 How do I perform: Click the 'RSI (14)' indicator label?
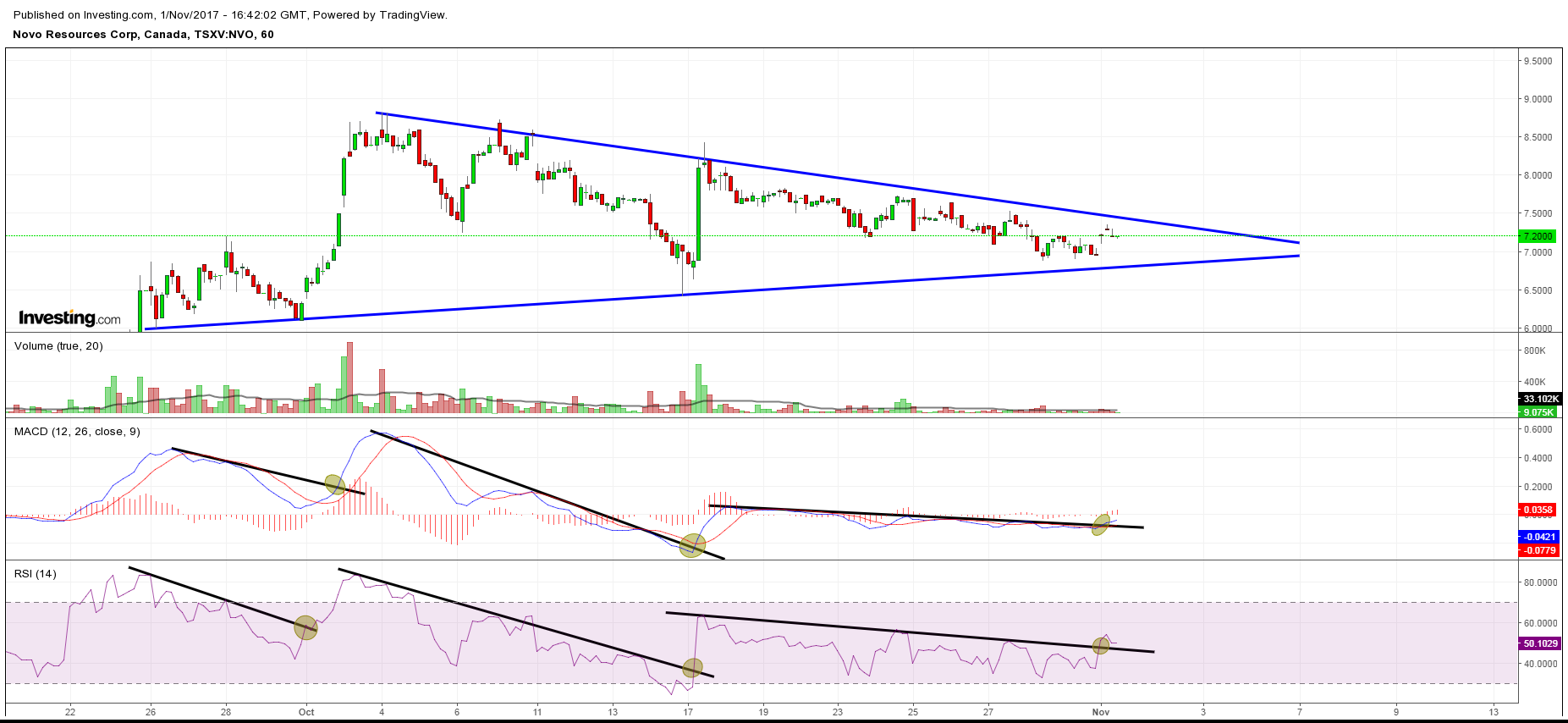(36, 574)
